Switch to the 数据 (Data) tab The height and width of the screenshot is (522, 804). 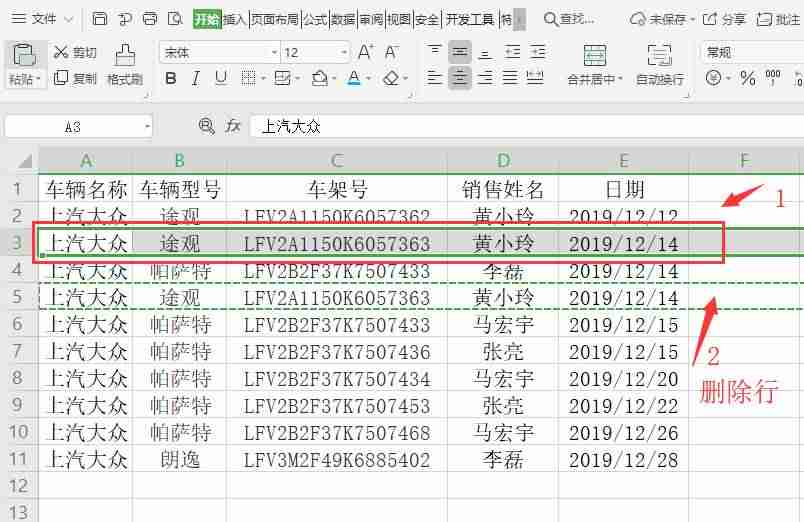click(343, 19)
